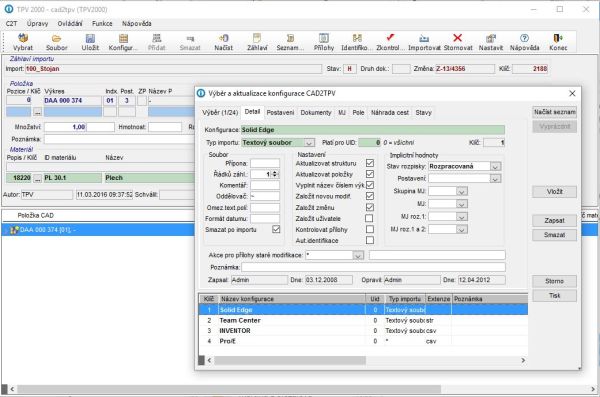
Task: Open the Ovládání menu
Action: pos(70,23)
